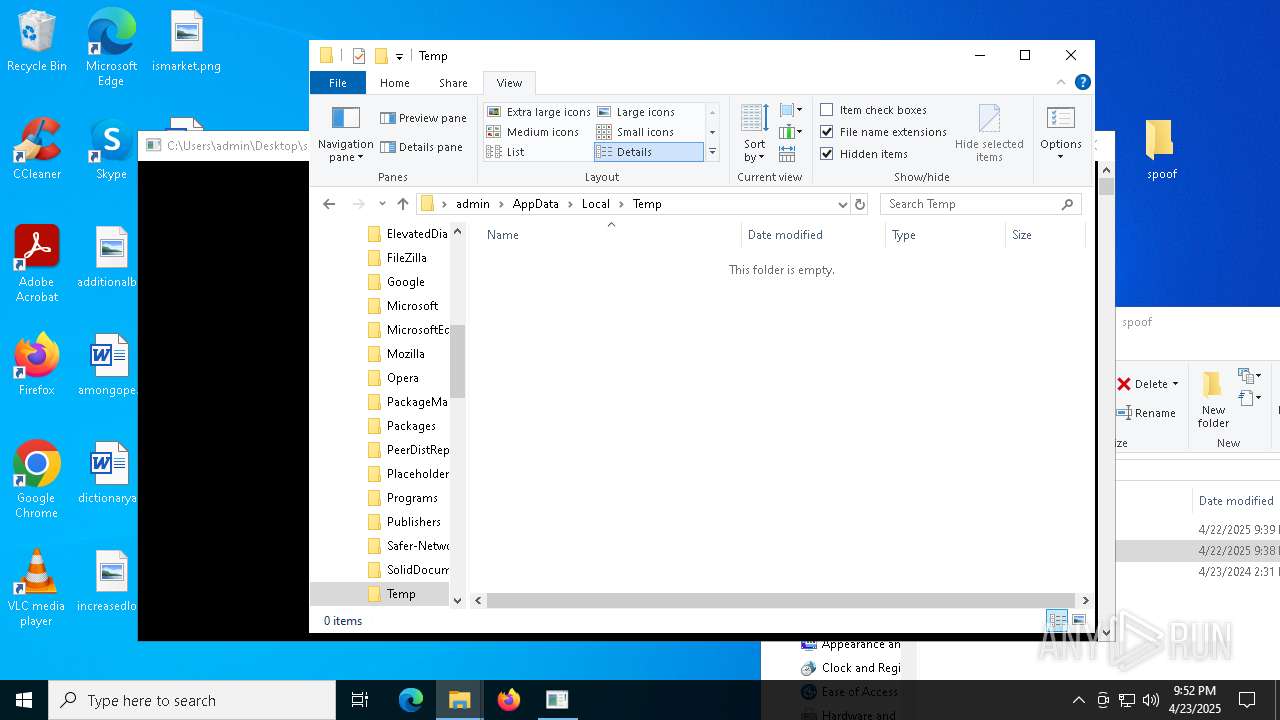Toggle the Preview pane
The image size is (1280, 720).
(423, 118)
